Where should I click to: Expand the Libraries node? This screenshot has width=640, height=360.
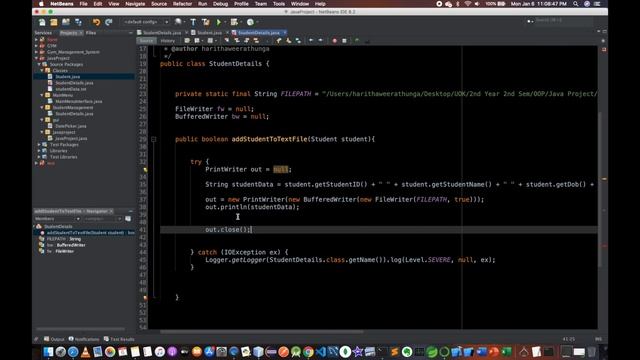[x=39, y=151]
